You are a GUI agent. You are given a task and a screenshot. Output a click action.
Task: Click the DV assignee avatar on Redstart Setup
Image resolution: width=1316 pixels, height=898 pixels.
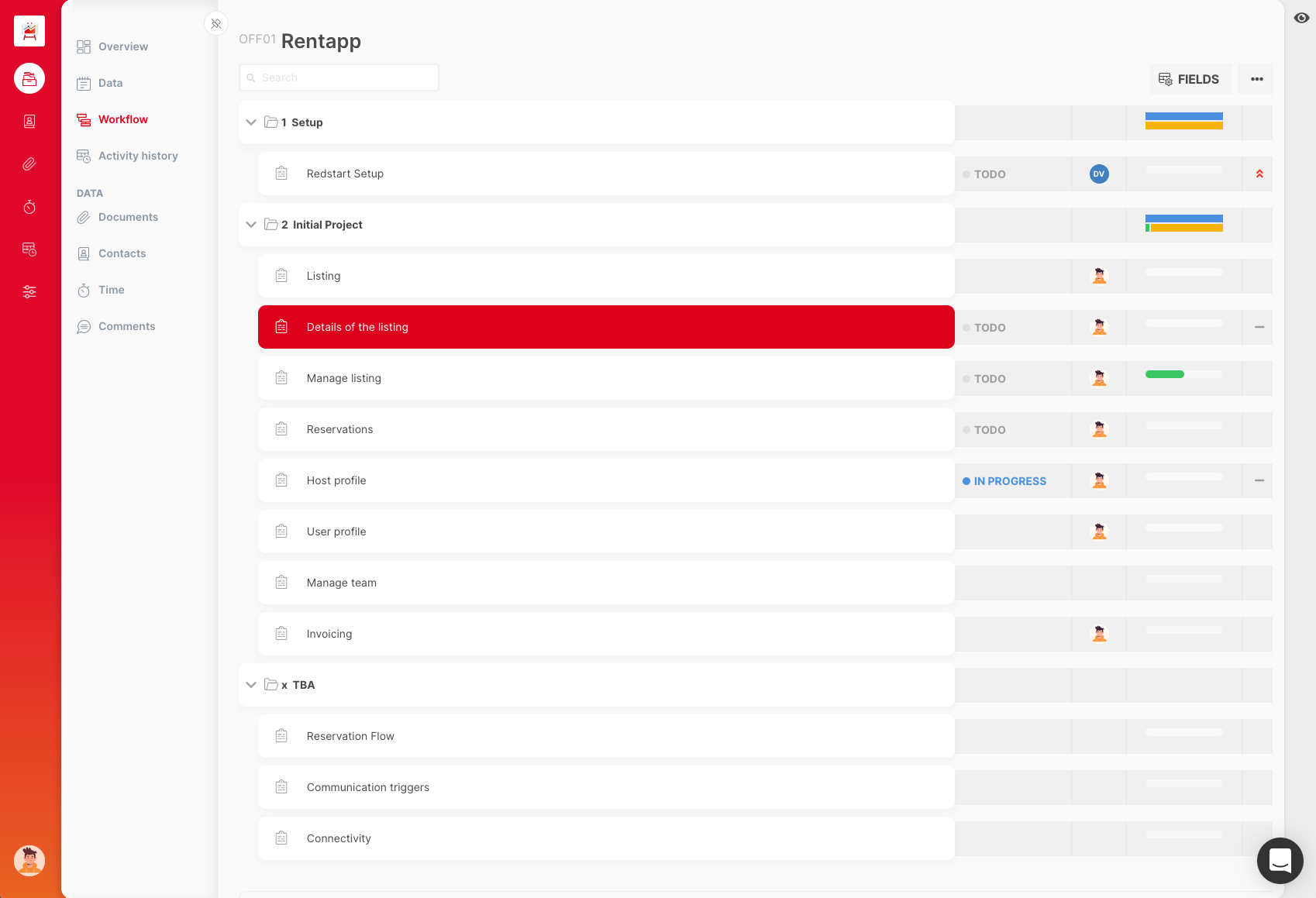[1098, 174]
